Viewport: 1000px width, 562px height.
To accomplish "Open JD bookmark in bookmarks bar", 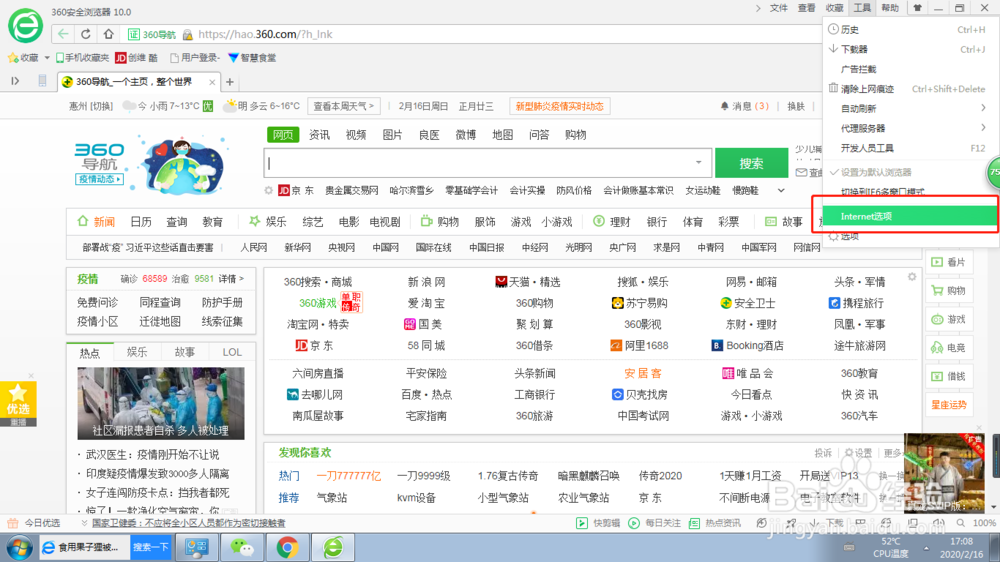I will tap(136, 58).
